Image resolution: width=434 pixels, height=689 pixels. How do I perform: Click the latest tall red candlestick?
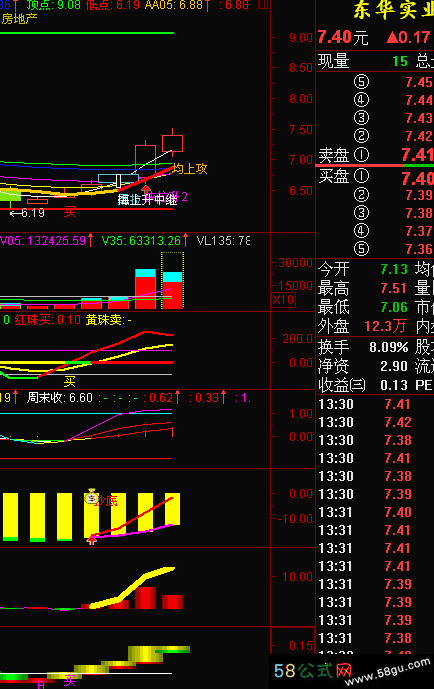(x=172, y=143)
